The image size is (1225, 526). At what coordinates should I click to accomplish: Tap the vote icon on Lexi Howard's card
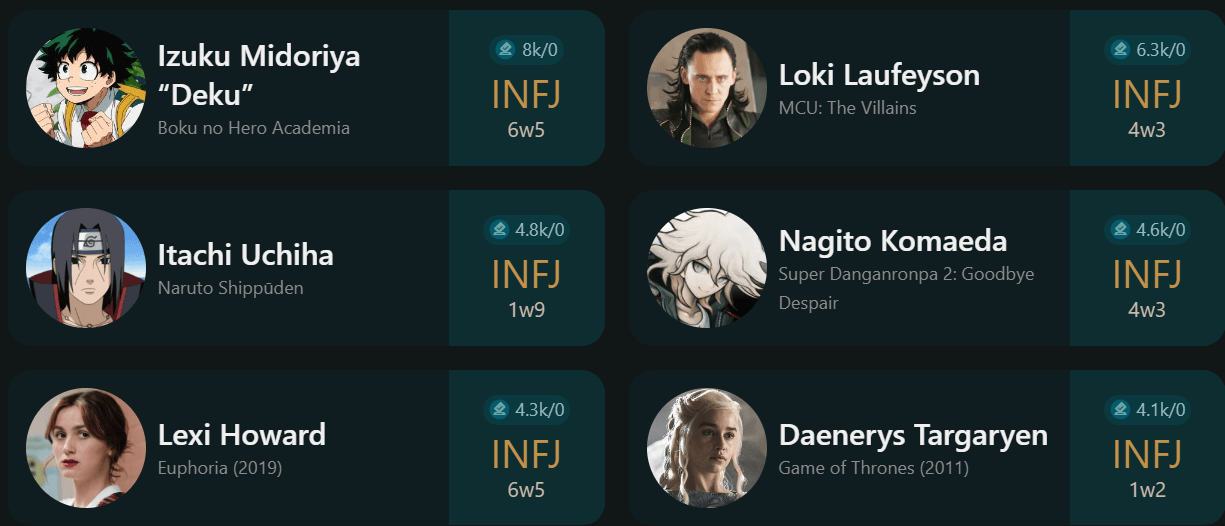pos(500,409)
